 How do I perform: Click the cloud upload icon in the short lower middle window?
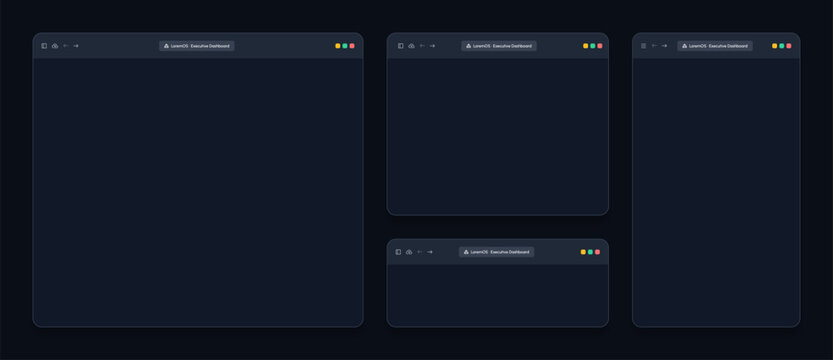[409, 252]
